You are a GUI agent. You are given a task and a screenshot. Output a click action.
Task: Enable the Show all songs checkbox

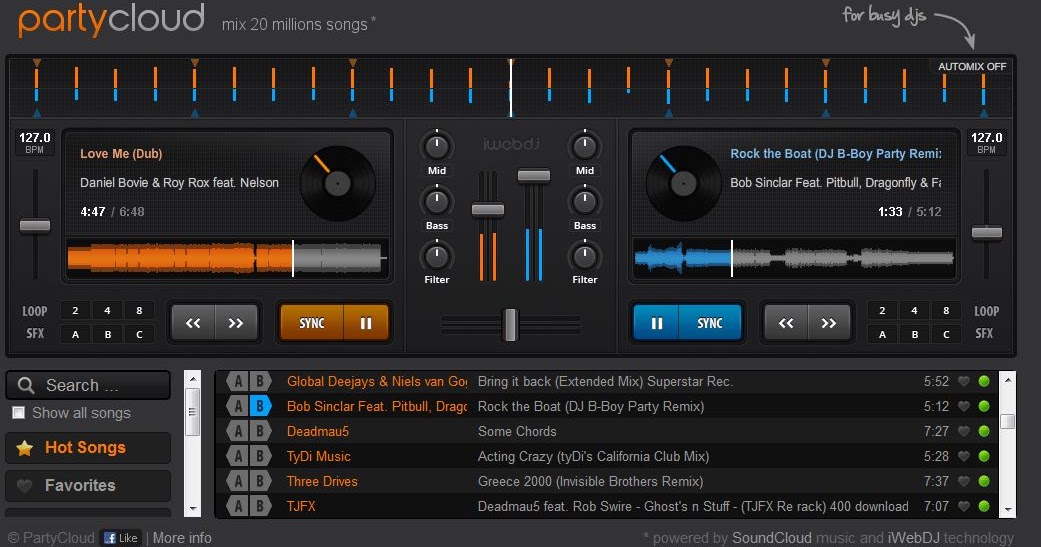19,413
